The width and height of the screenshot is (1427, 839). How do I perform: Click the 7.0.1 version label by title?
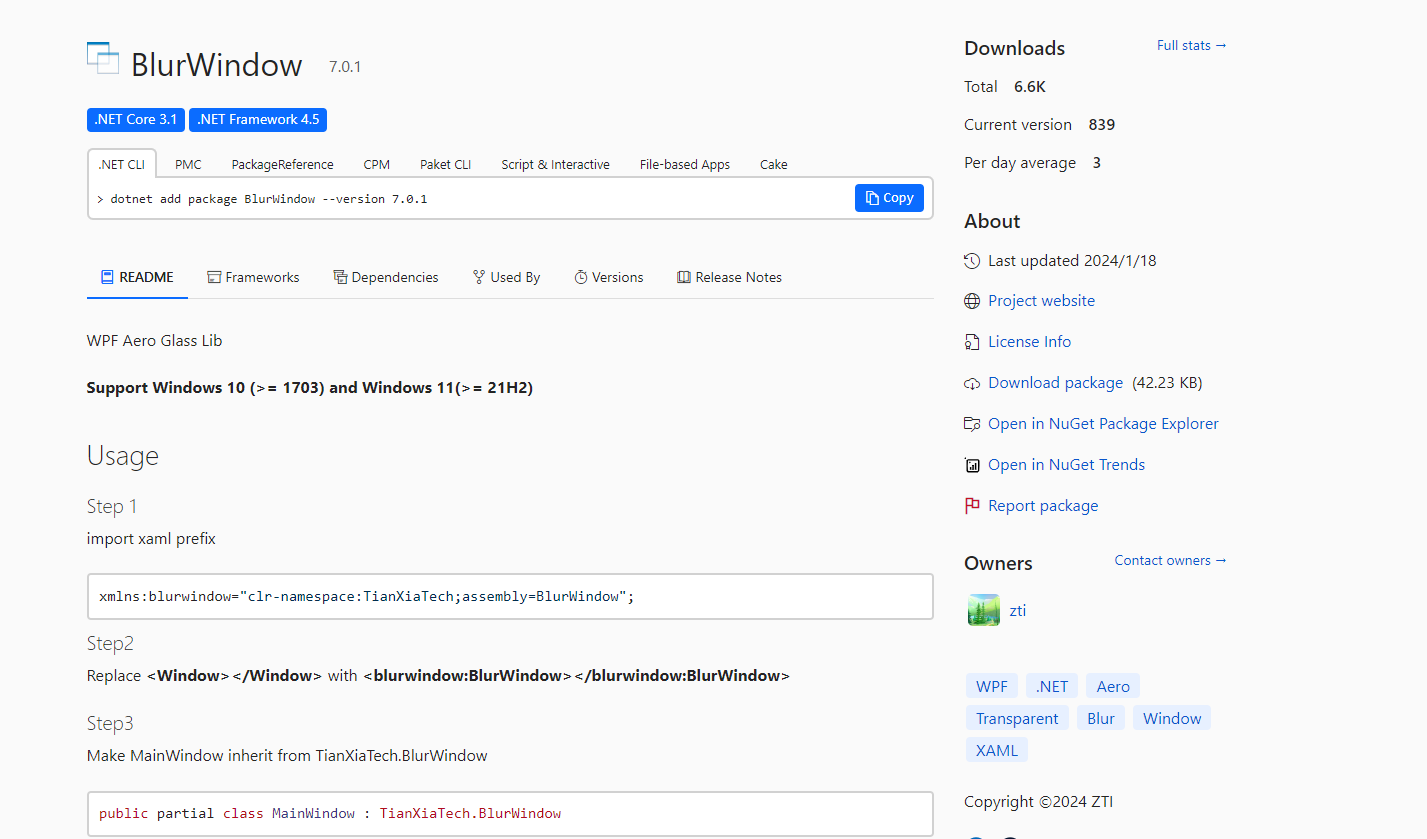tap(345, 67)
